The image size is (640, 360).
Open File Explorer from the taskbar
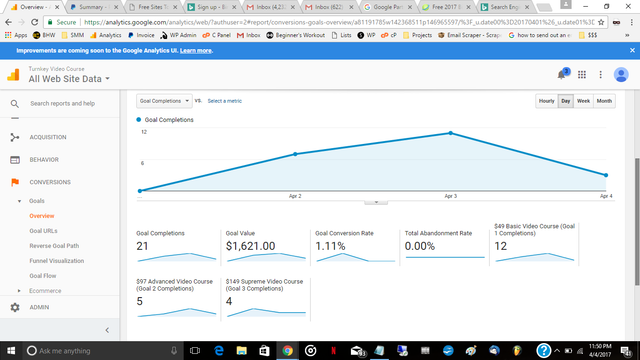pyautogui.click(x=241, y=351)
